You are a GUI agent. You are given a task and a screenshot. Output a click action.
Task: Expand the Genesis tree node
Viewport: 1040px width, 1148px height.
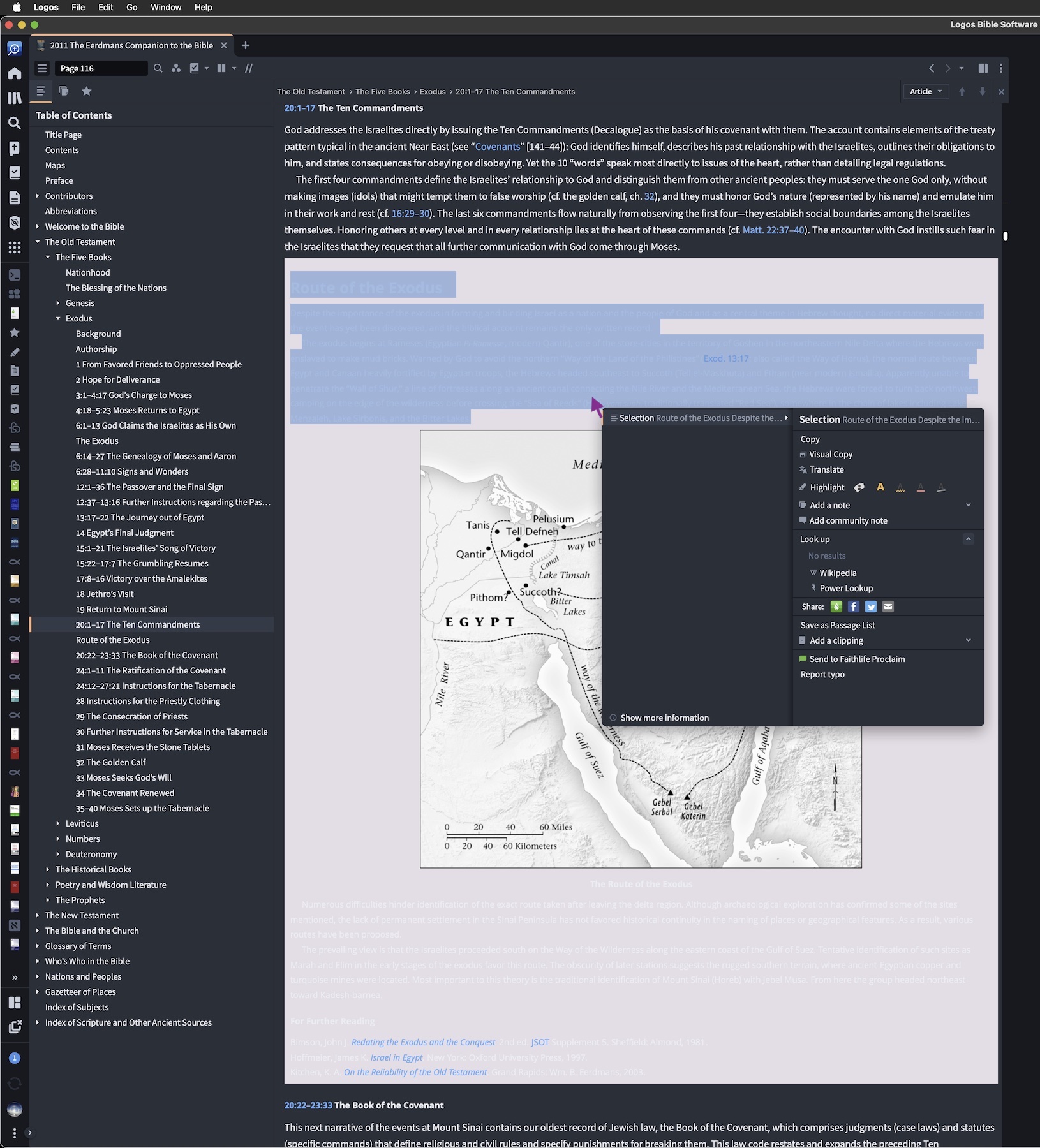click(58, 303)
